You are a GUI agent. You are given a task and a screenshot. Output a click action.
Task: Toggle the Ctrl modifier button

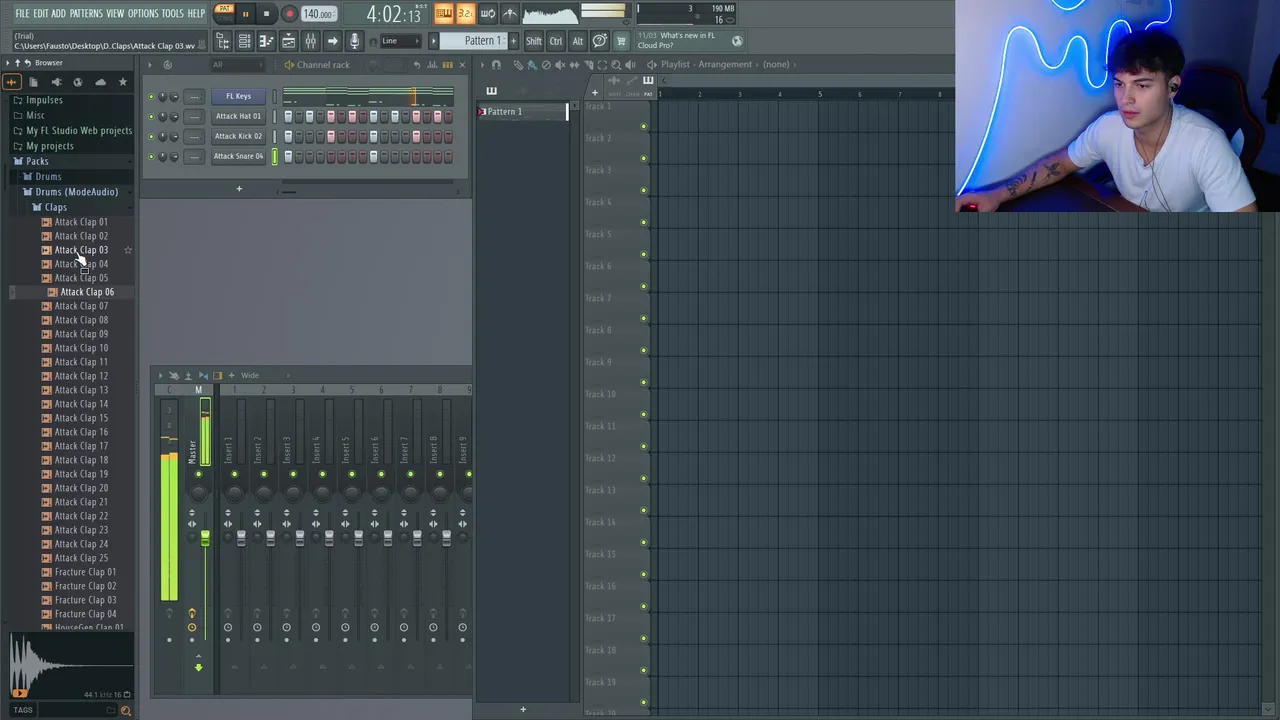[x=556, y=41]
